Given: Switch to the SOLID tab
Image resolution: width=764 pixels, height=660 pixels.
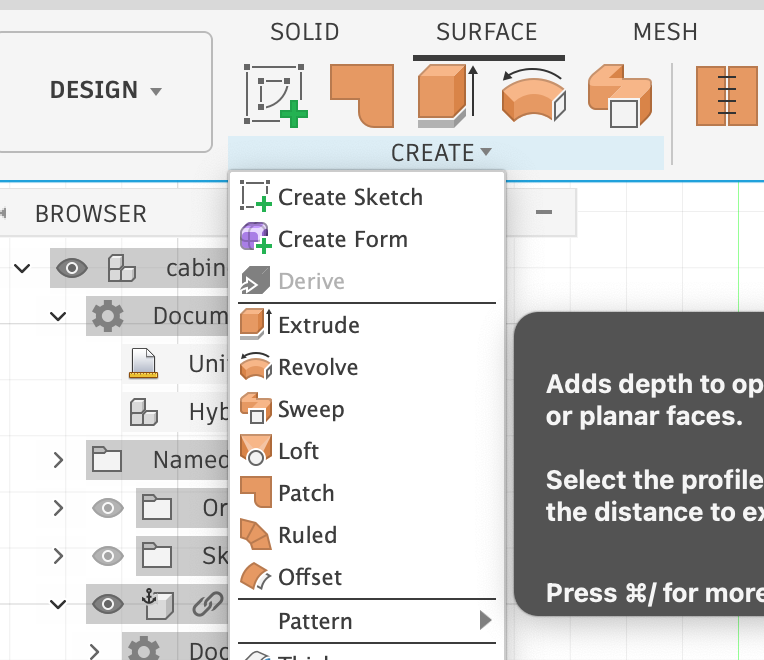Looking at the screenshot, I should pyautogui.click(x=305, y=32).
